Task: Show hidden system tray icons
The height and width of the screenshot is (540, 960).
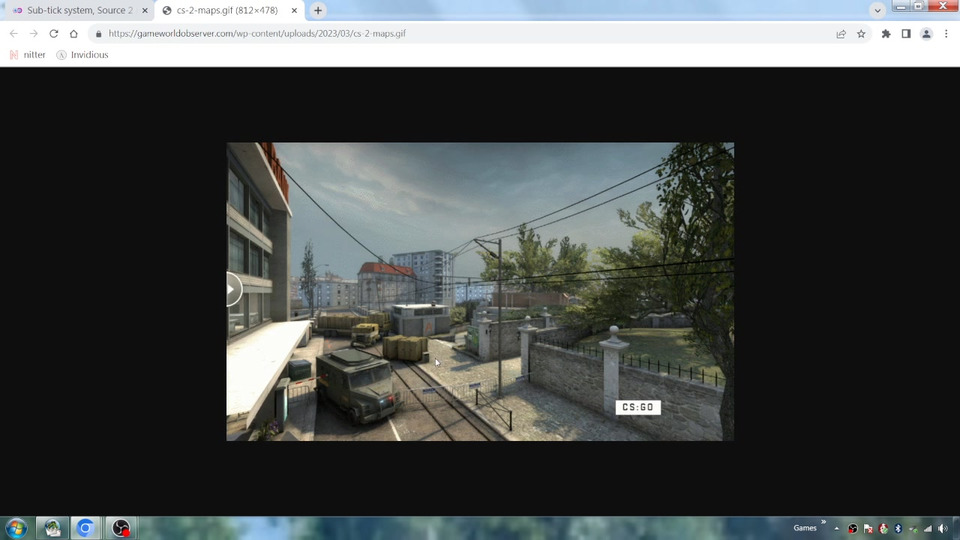Action: pos(836,528)
